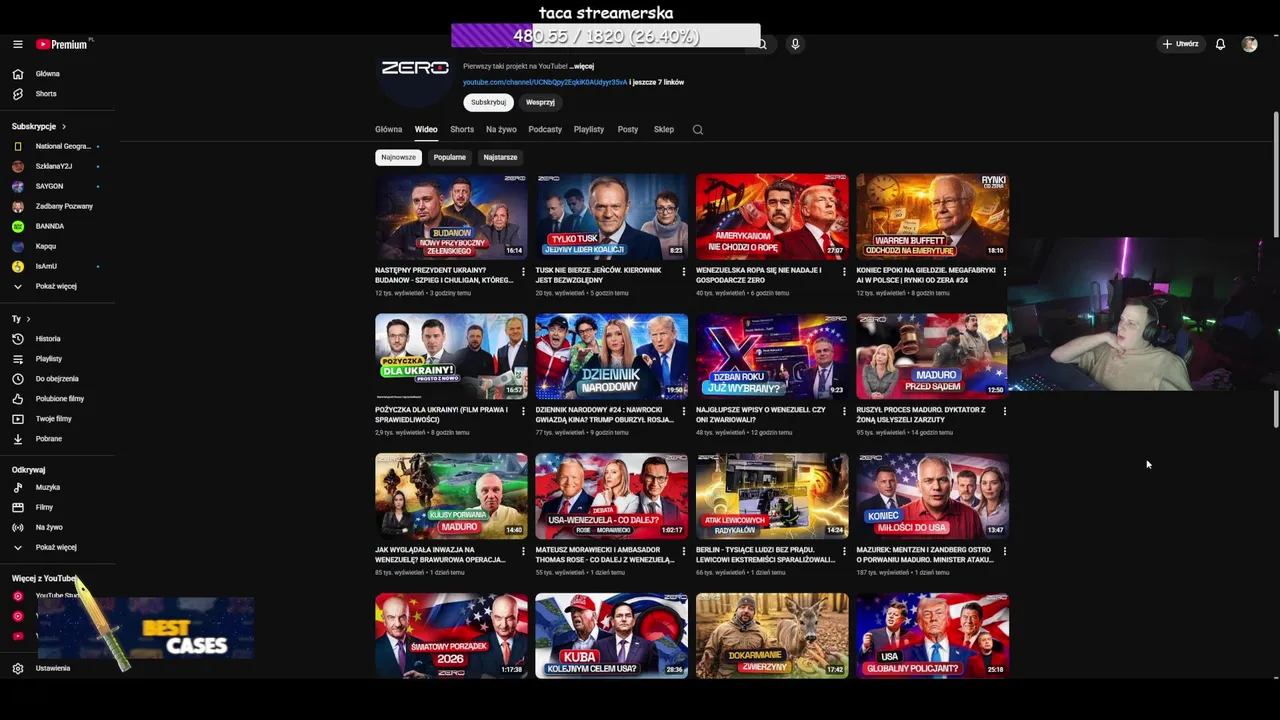Switch to the channel Playlisty tab
1280x720 pixels.
(x=589, y=130)
